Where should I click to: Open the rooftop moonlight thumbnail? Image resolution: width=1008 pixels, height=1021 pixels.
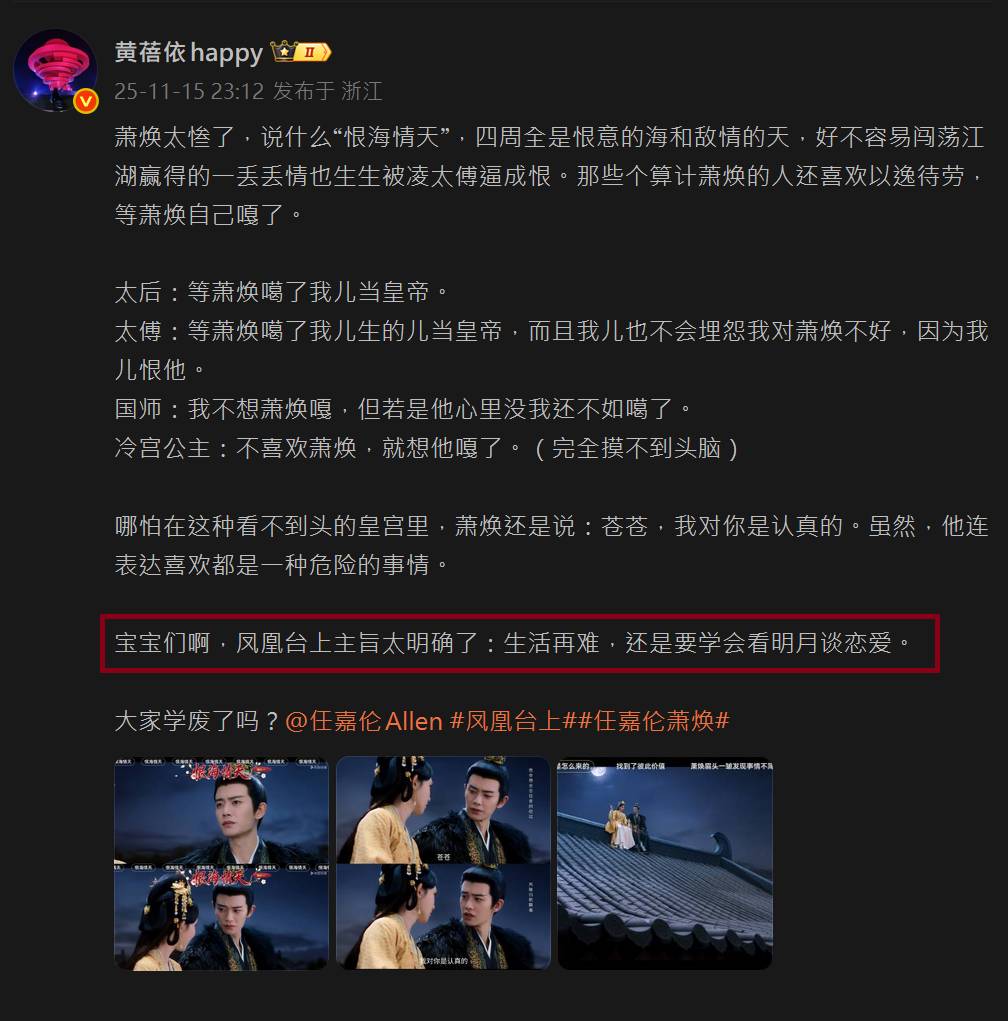[665, 863]
